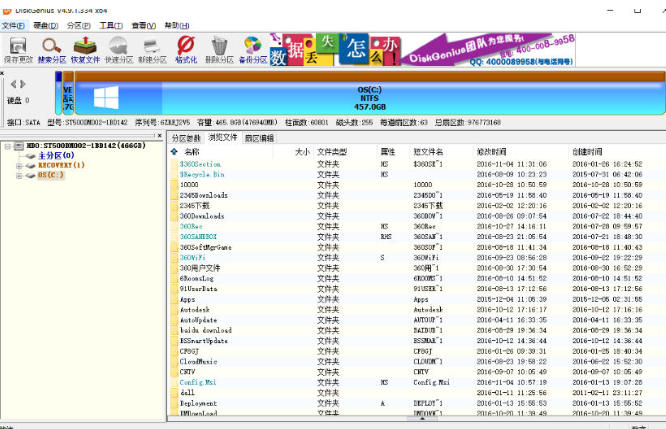
Task: Click the folder icon of Autodesk row
Action: 174,310
